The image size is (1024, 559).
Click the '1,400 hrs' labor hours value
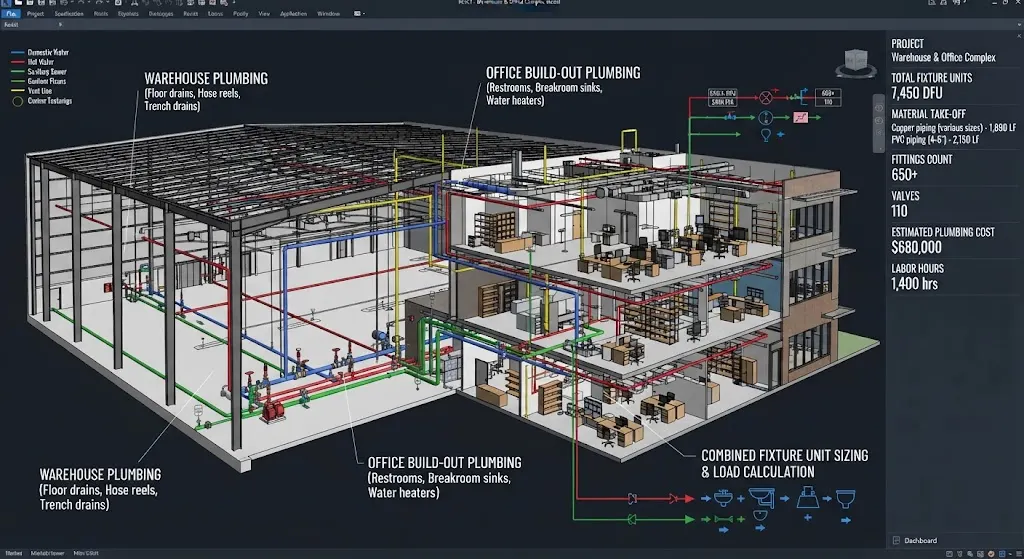click(x=914, y=283)
